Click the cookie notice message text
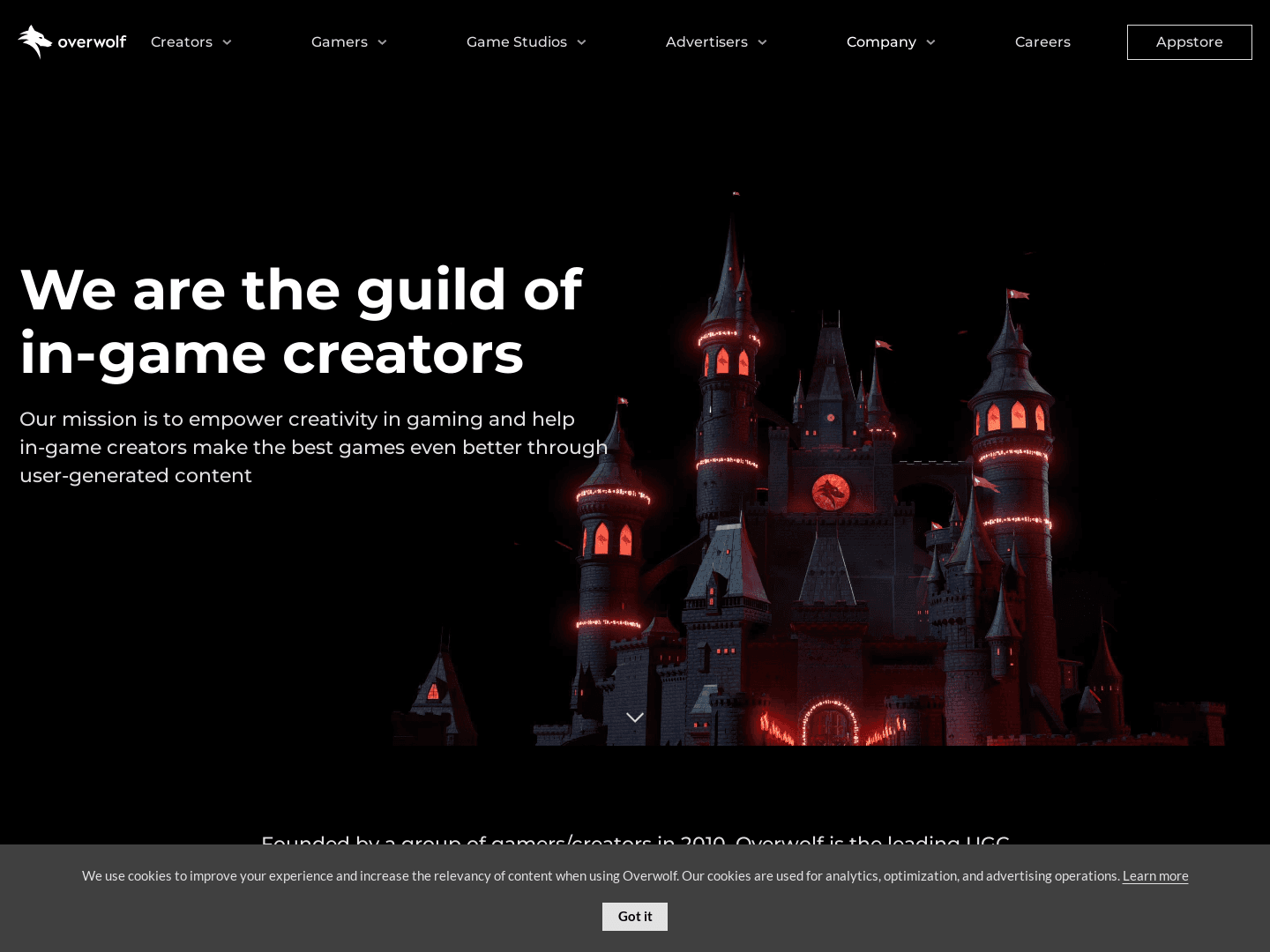Viewport: 1270px width, 952px height. [601, 875]
